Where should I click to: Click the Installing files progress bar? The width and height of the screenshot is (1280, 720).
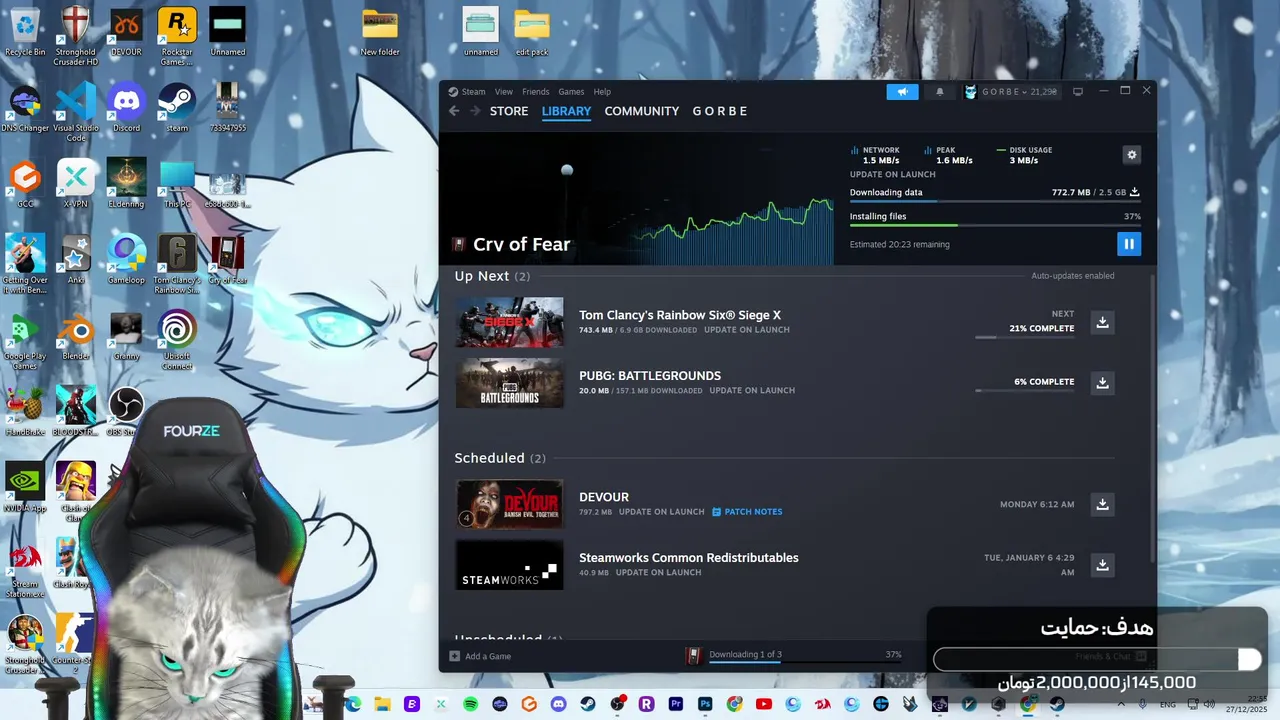995,225
